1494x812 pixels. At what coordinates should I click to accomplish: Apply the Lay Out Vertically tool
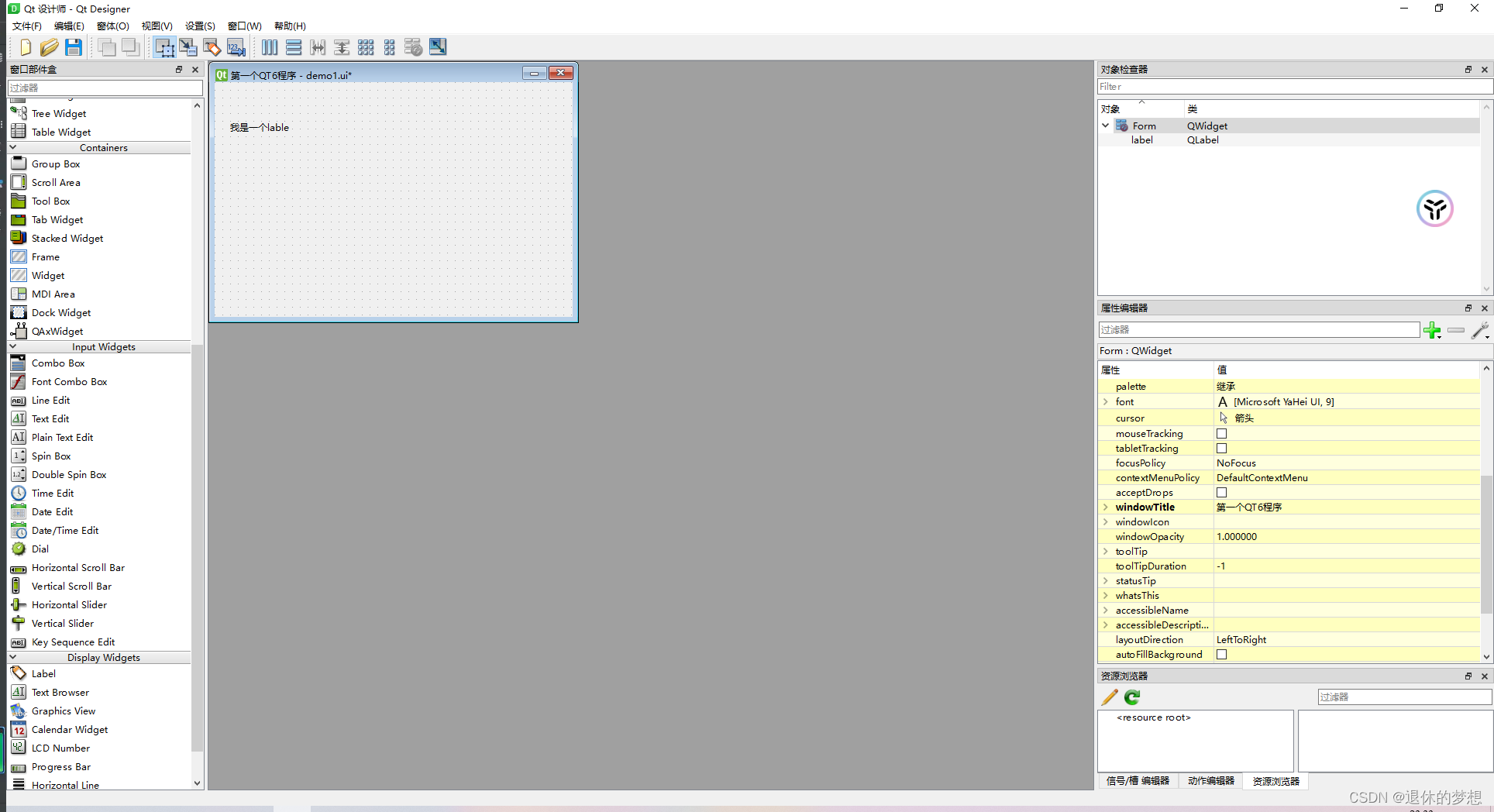(x=294, y=46)
